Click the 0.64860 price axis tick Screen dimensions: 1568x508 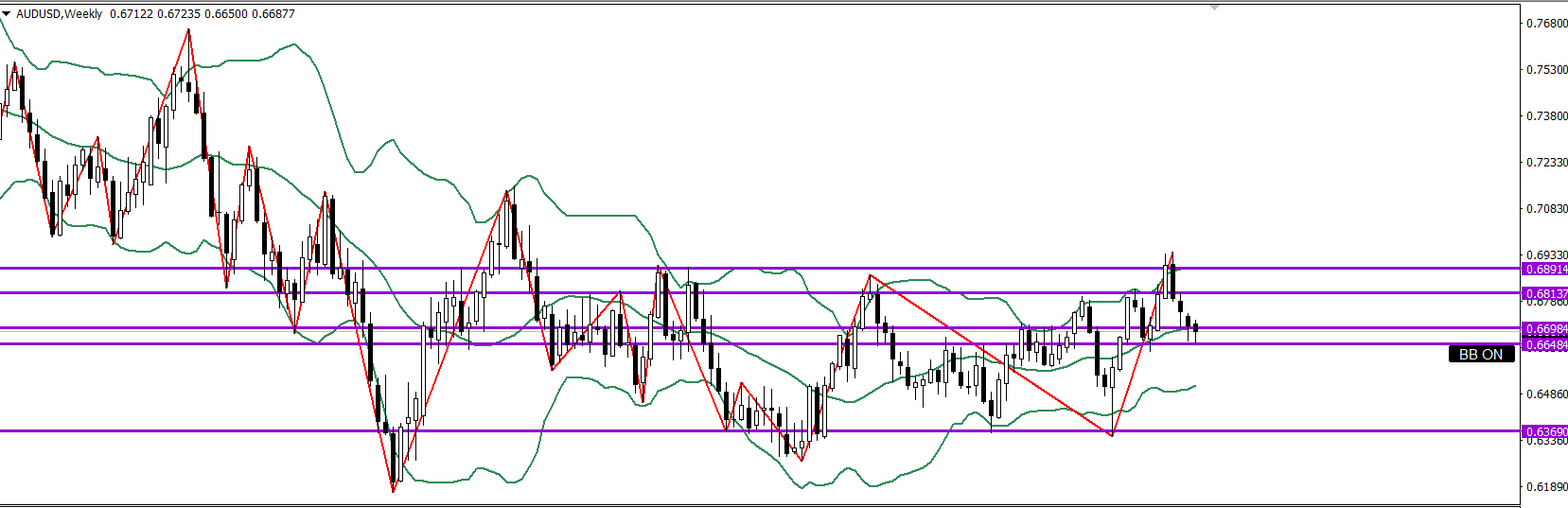(x=1546, y=394)
